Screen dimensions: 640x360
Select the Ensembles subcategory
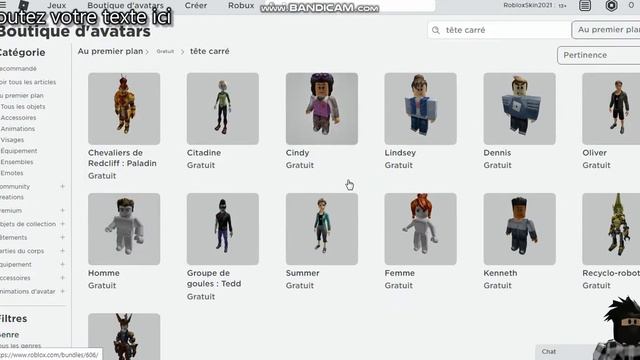17,162
